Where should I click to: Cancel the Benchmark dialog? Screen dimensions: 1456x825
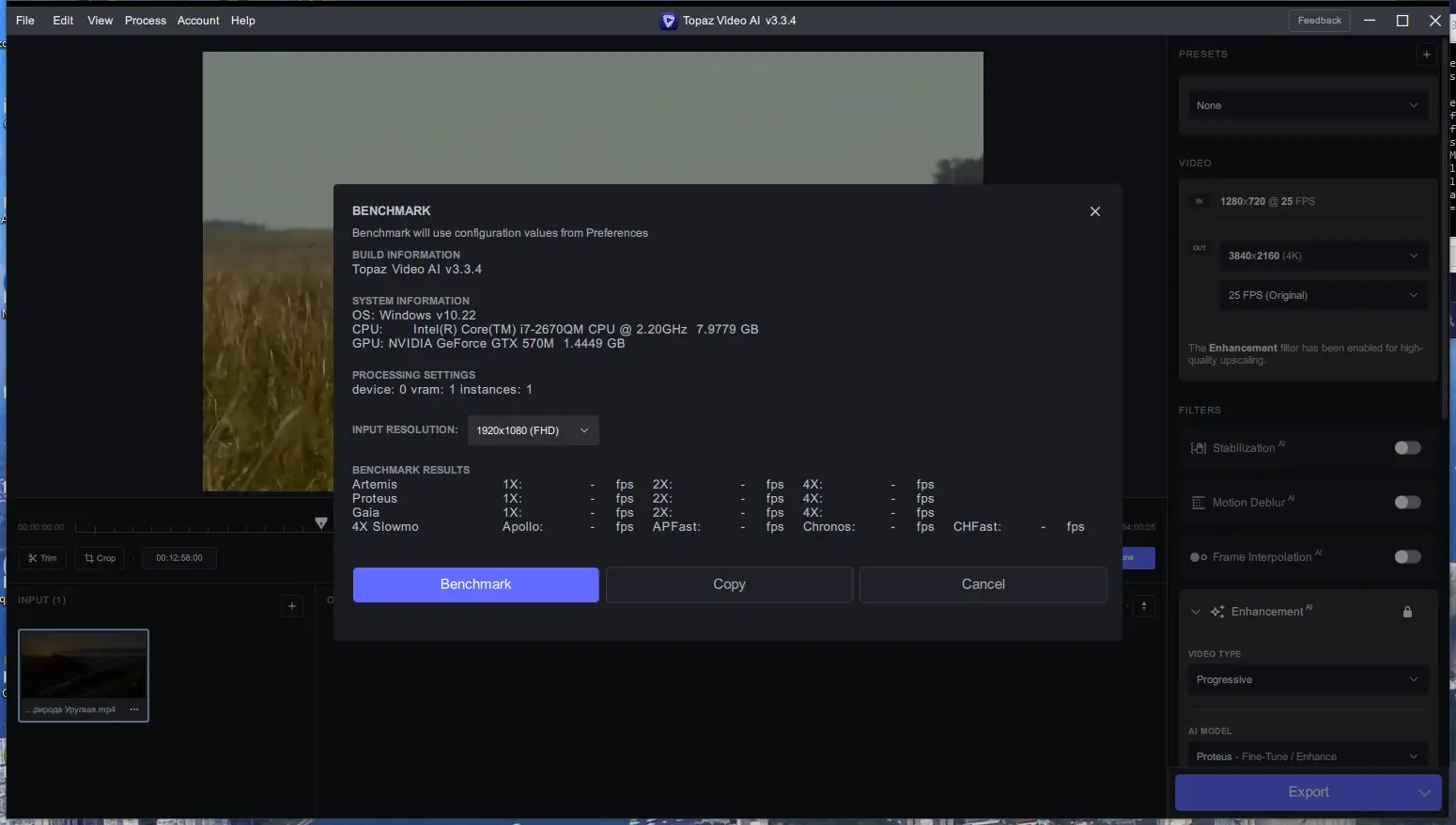pyautogui.click(x=983, y=584)
